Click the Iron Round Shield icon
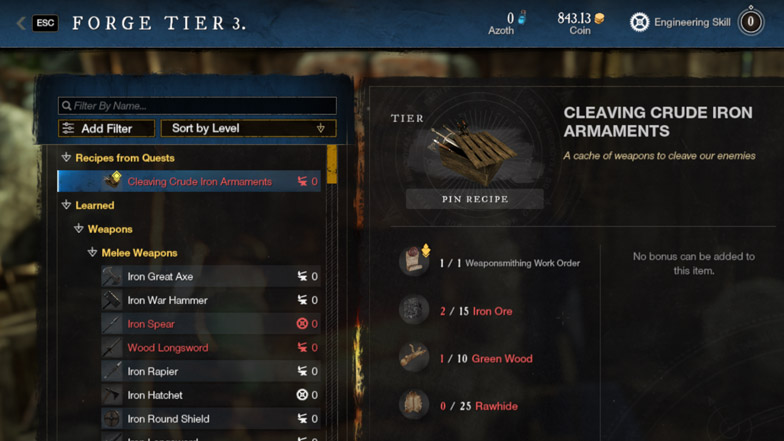Screen dimensions: 784x441 112,419
